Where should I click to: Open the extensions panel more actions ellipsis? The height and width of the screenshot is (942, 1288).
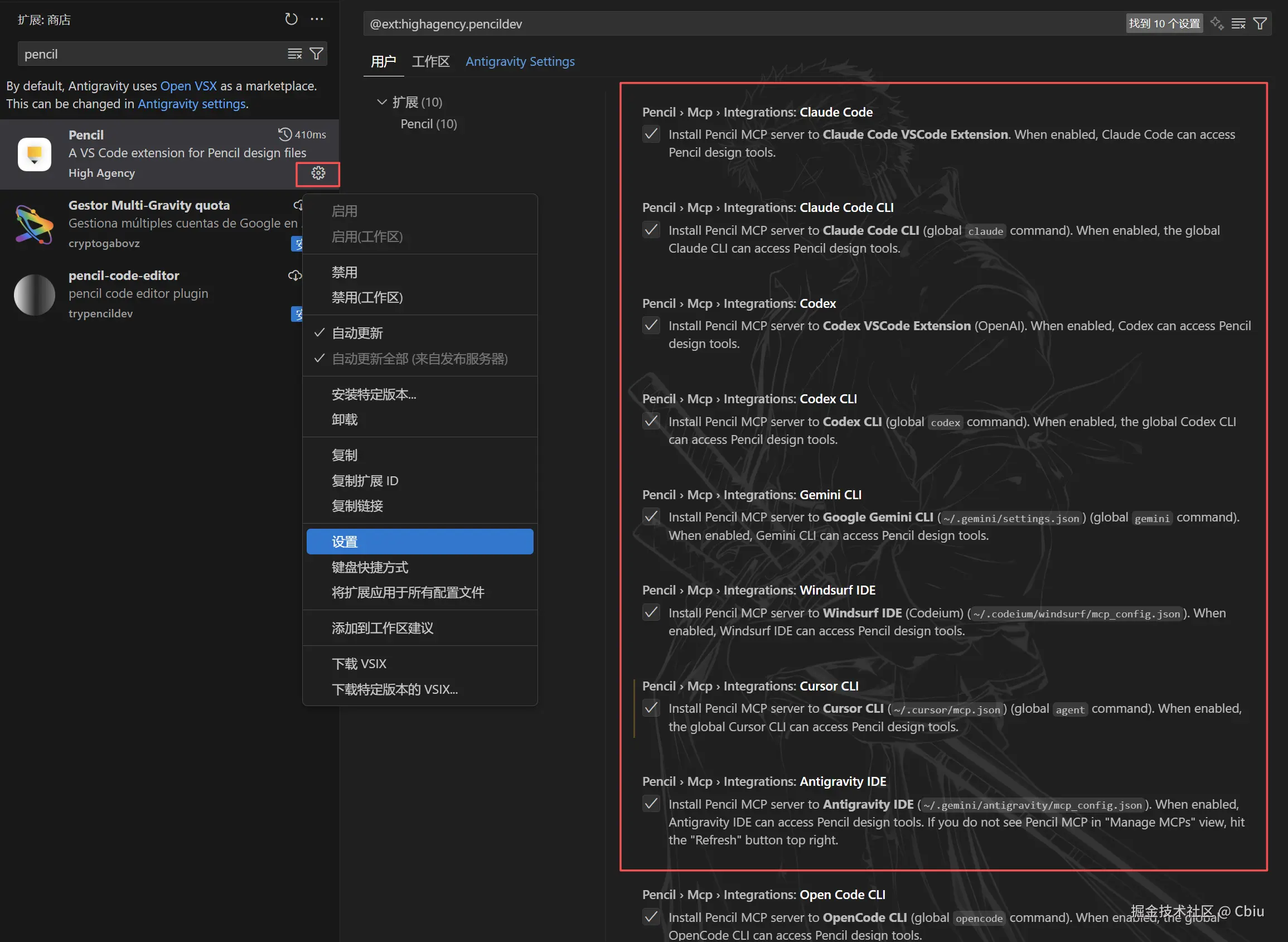(x=317, y=20)
